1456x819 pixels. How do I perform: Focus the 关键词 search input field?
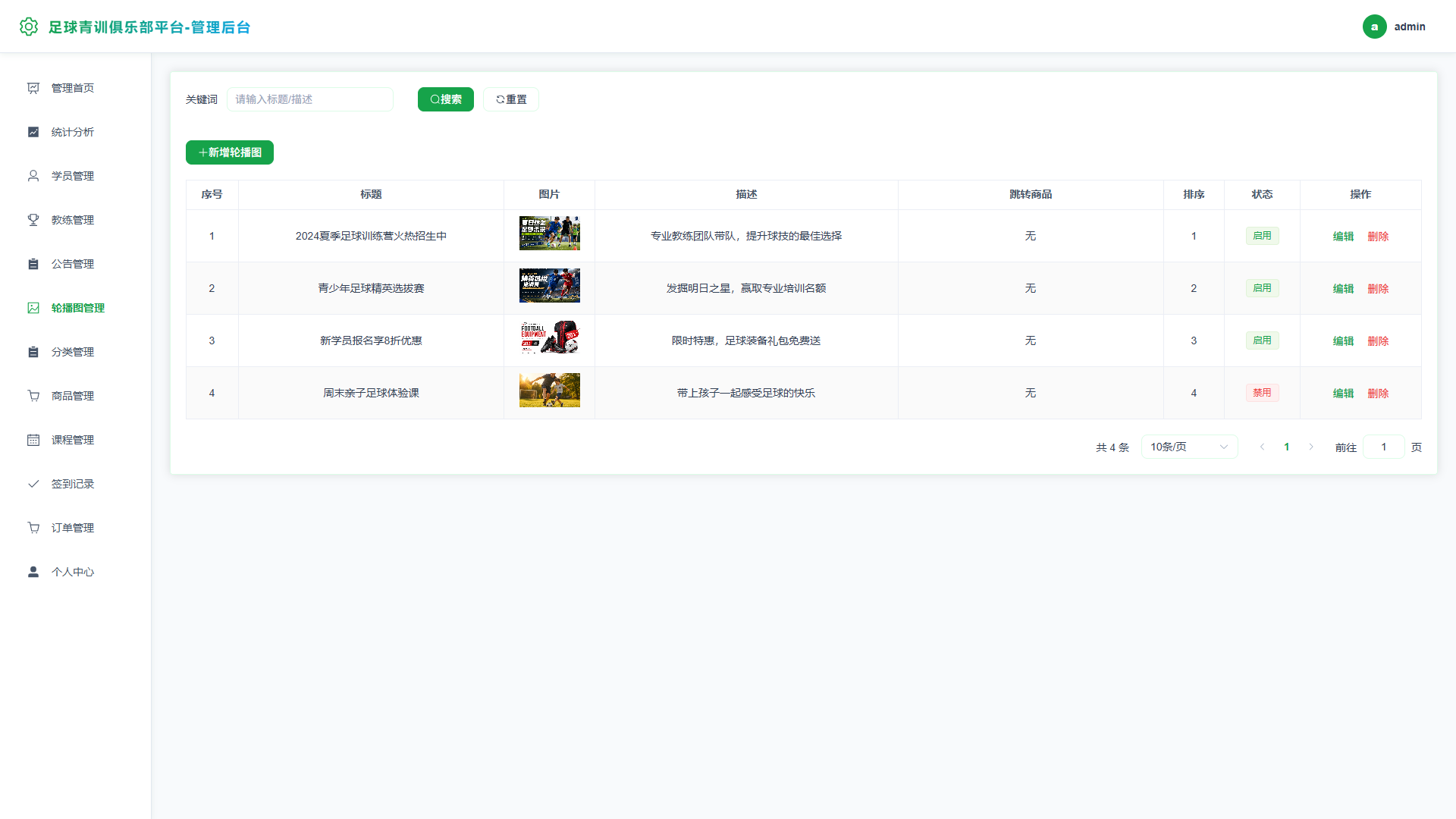pos(310,99)
